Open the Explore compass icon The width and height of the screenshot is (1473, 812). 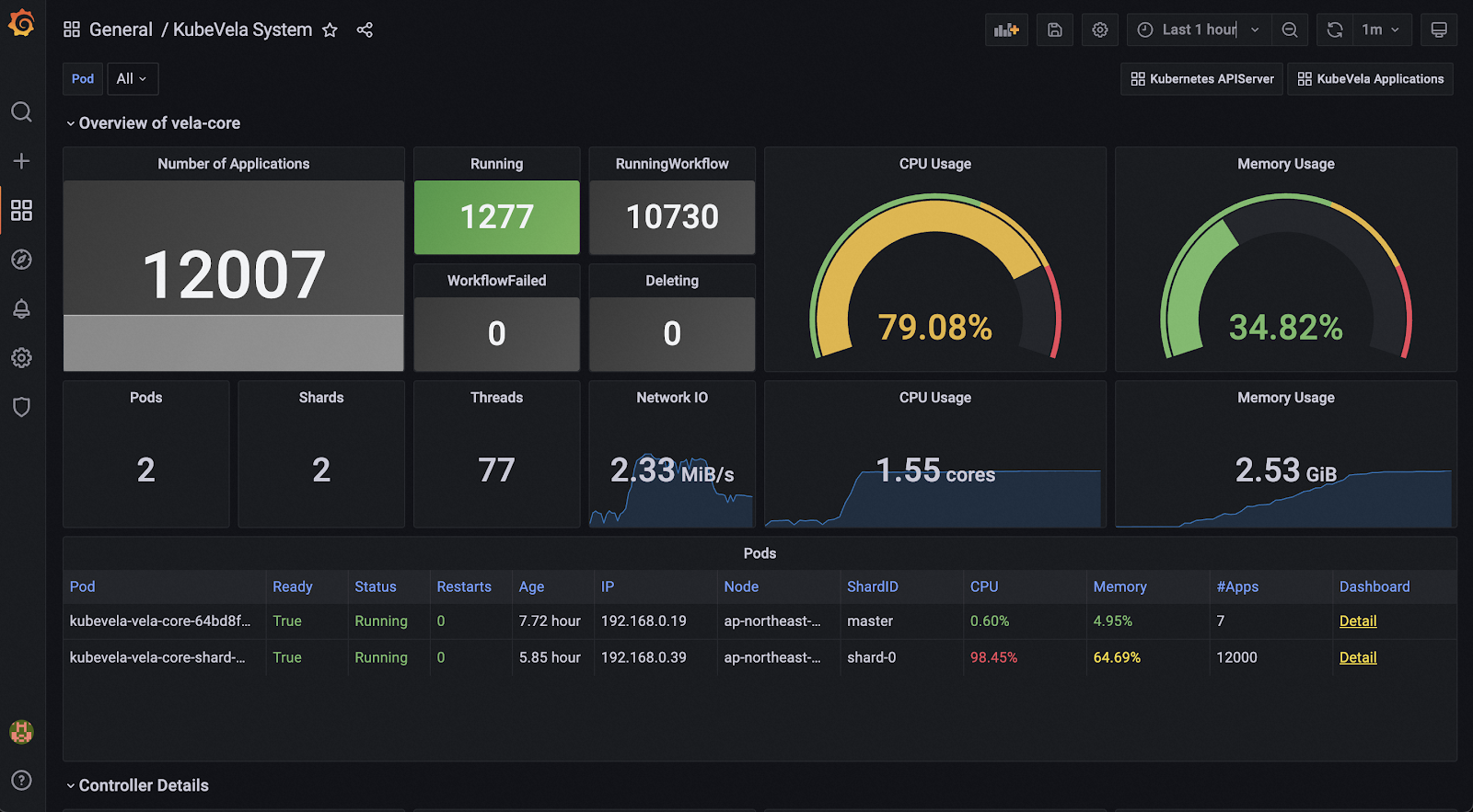(x=21, y=260)
